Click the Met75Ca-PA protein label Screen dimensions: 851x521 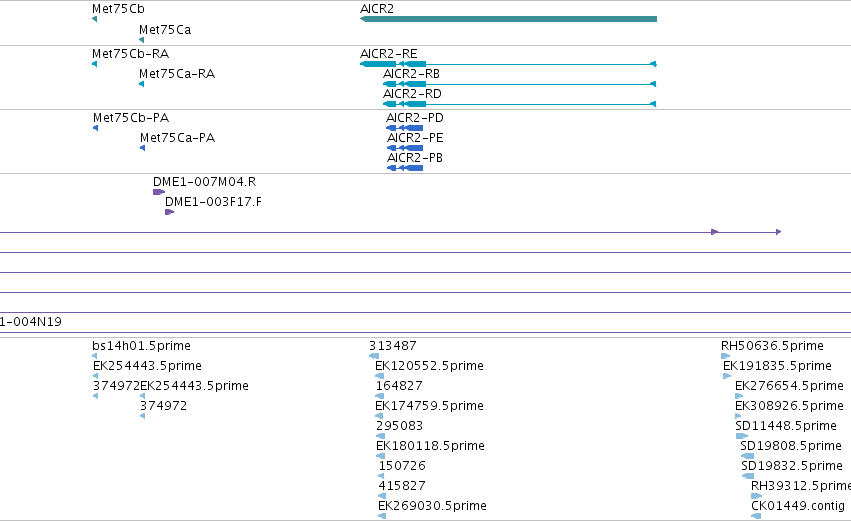pyautogui.click(x=177, y=138)
